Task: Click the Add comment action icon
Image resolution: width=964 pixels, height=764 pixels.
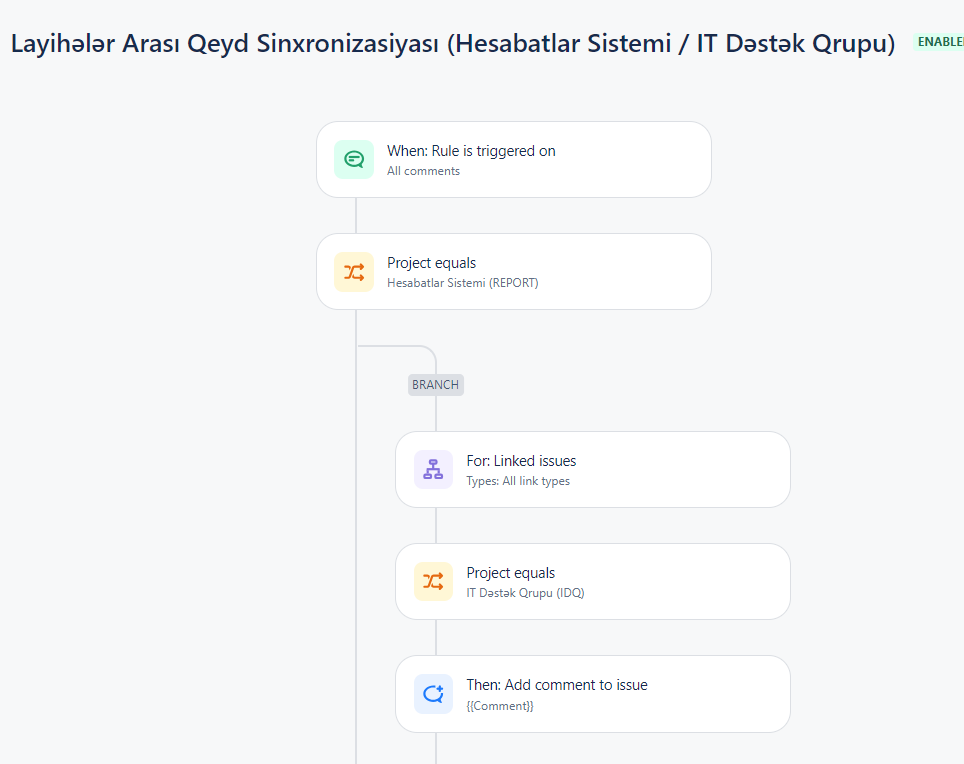Action: click(x=433, y=694)
